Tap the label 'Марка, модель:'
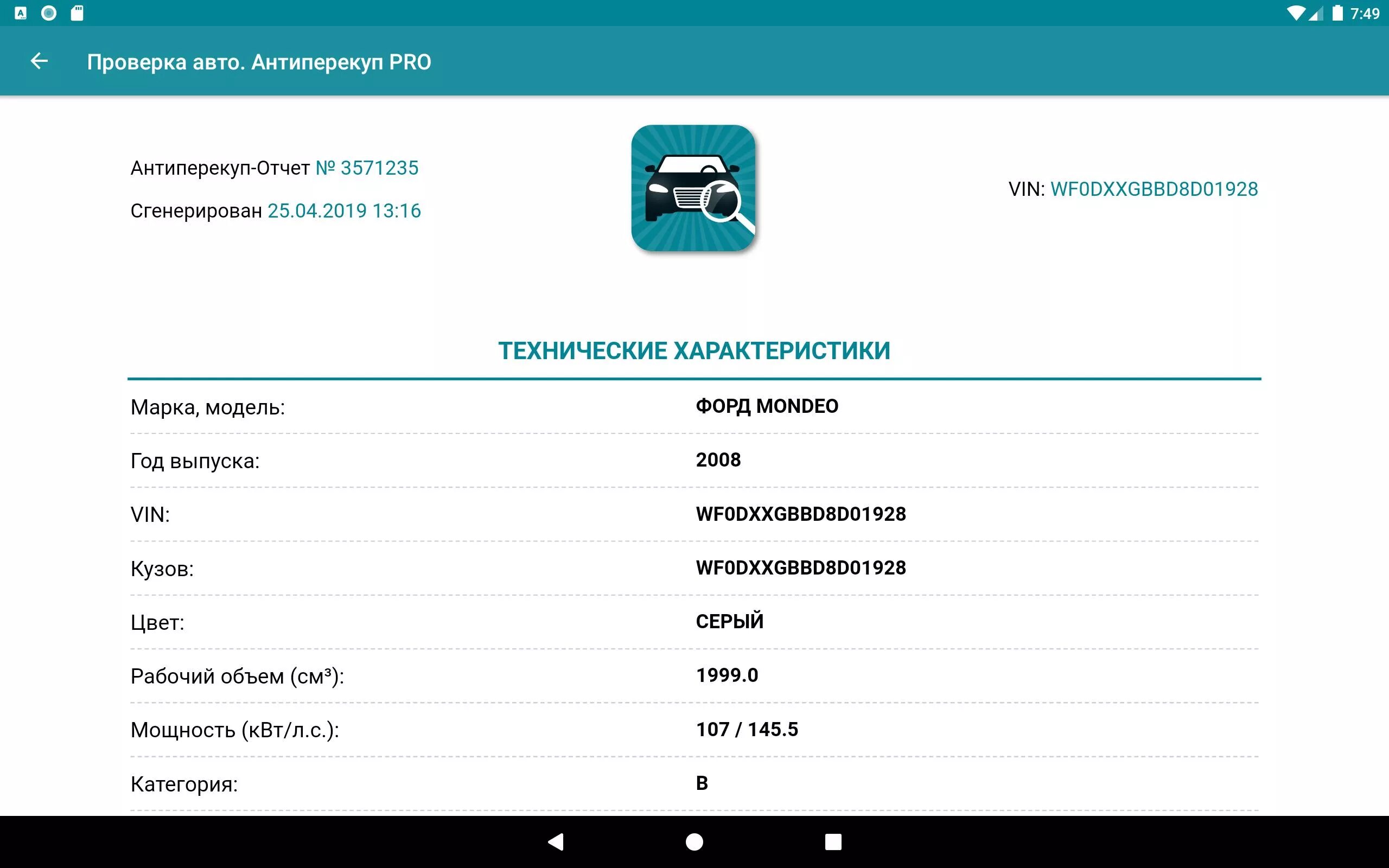Viewport: 1389px width, 868px height. (x=208, y=407)
